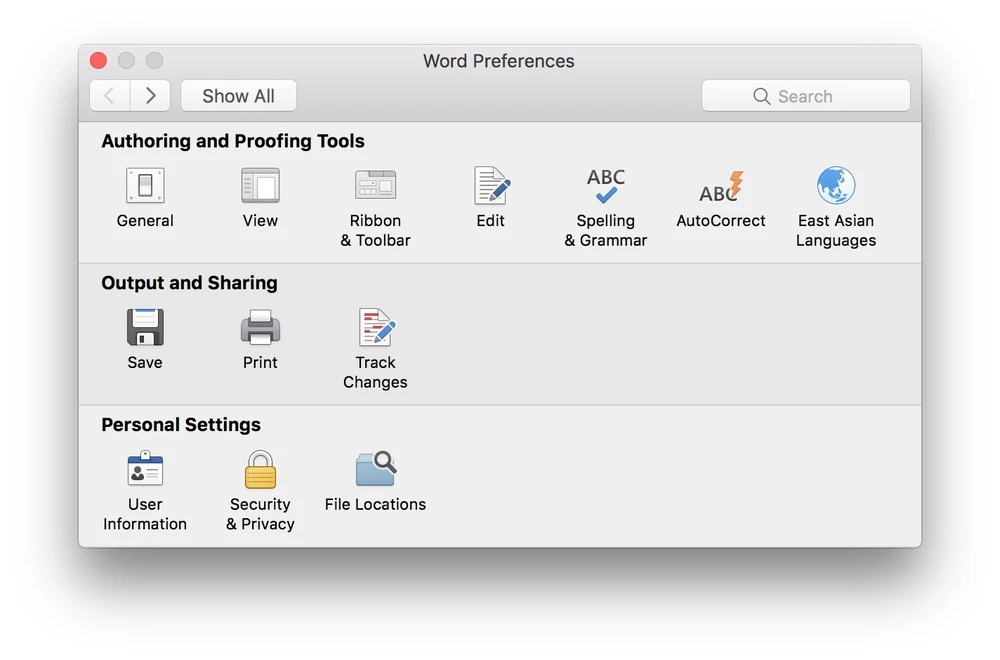Image resolution: width=1000 pixels, height=660 pixels.
Task: Open the General preferences pane
Action: point(145,187)
